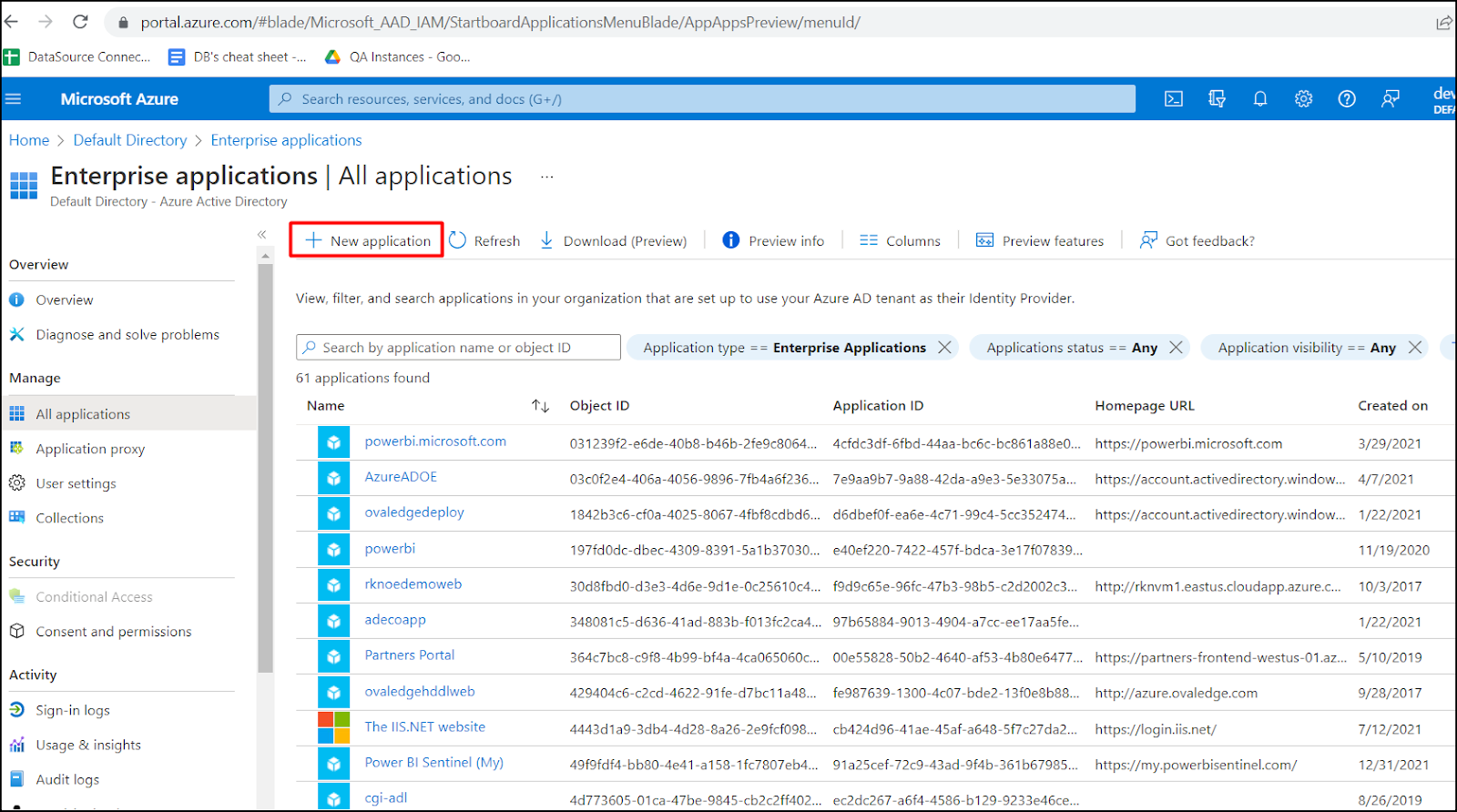Open QA Instances bookmark

pyautogui.click(x=398, y=56)
